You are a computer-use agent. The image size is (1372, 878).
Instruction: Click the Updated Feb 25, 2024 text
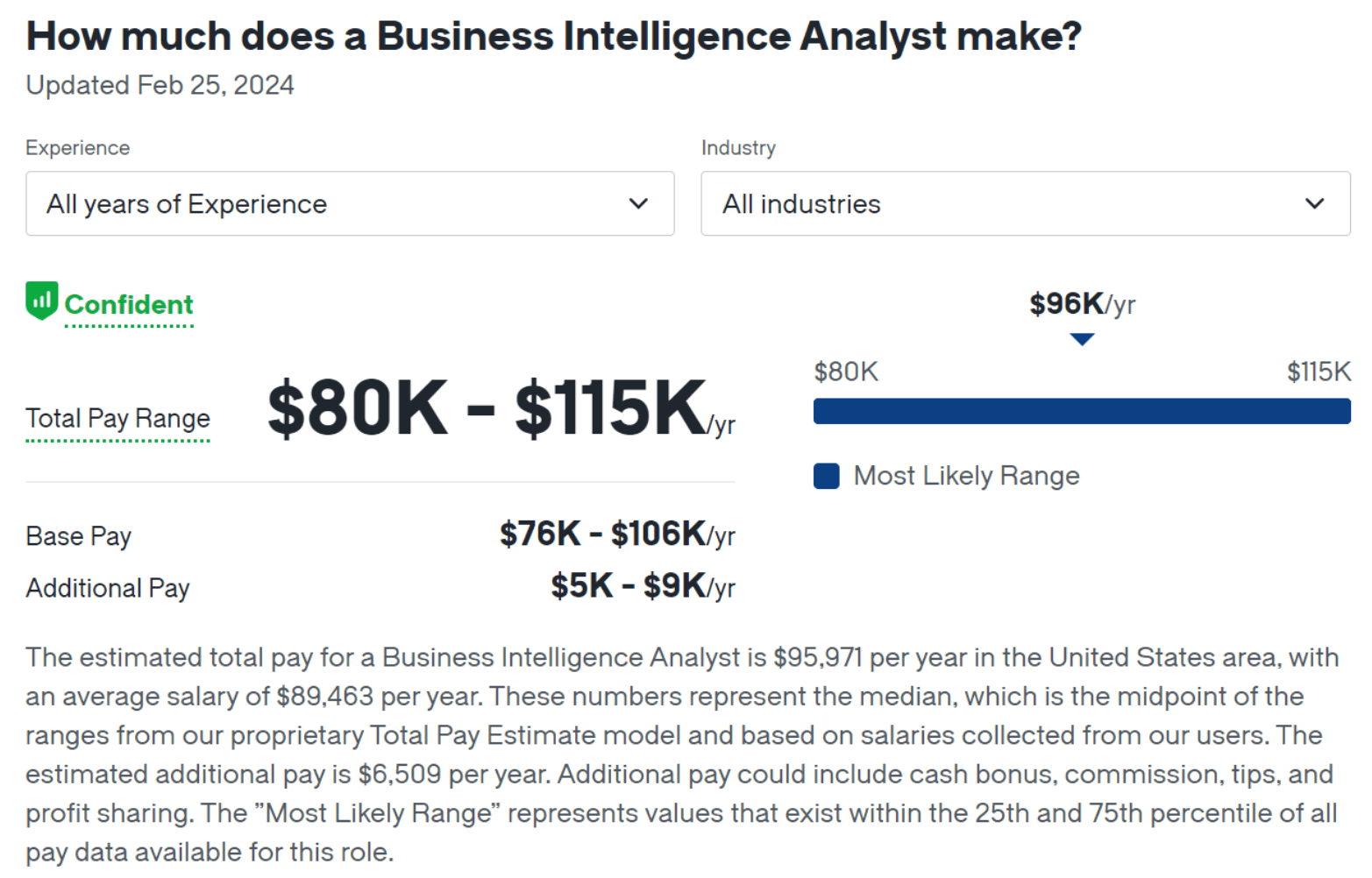159,85
